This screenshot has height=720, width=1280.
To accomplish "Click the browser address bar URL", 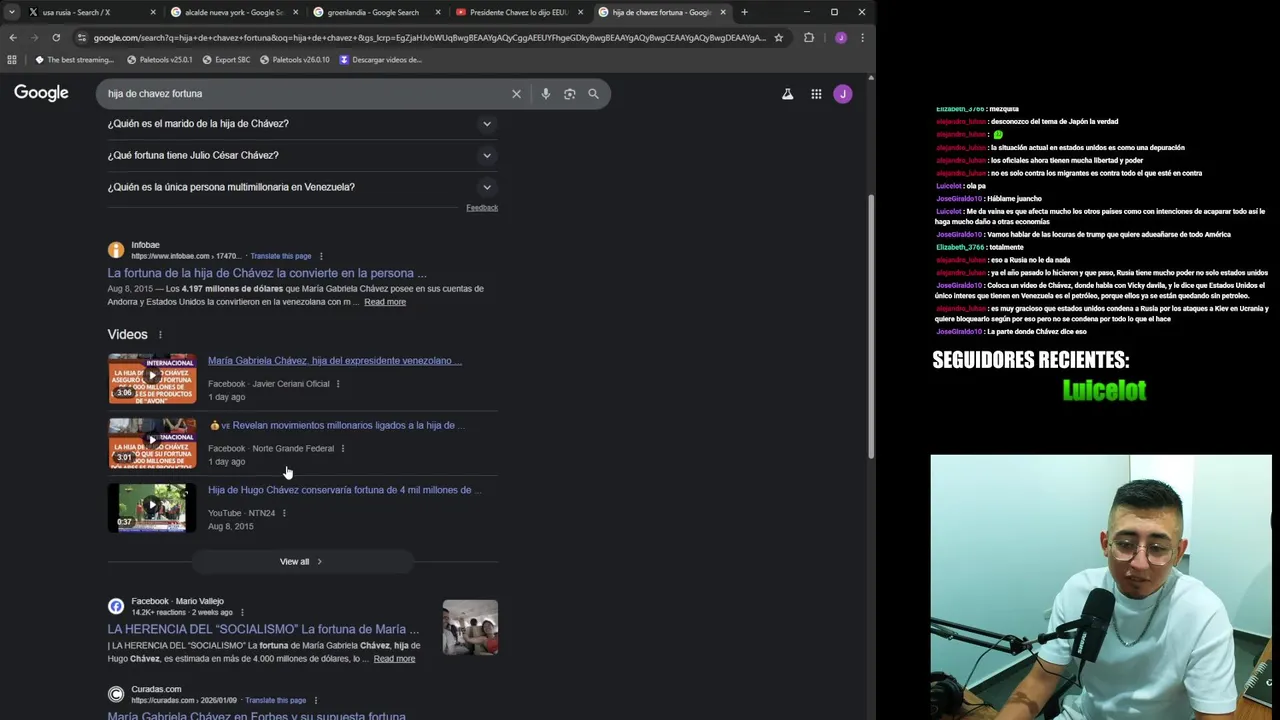I will click(x=430, y=38).
